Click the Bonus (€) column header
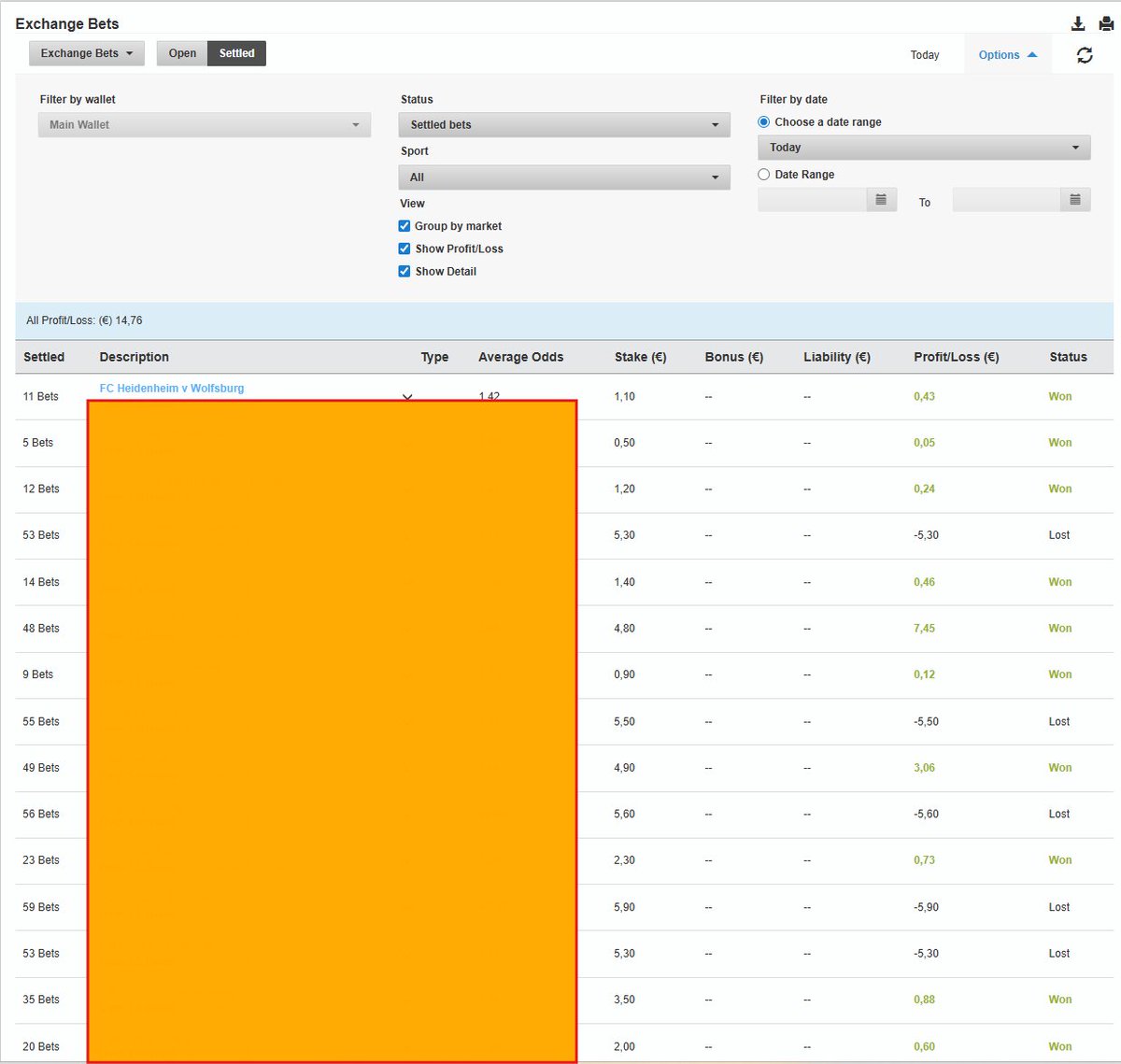The image size is (1121, 1064). tap(734, 357)
